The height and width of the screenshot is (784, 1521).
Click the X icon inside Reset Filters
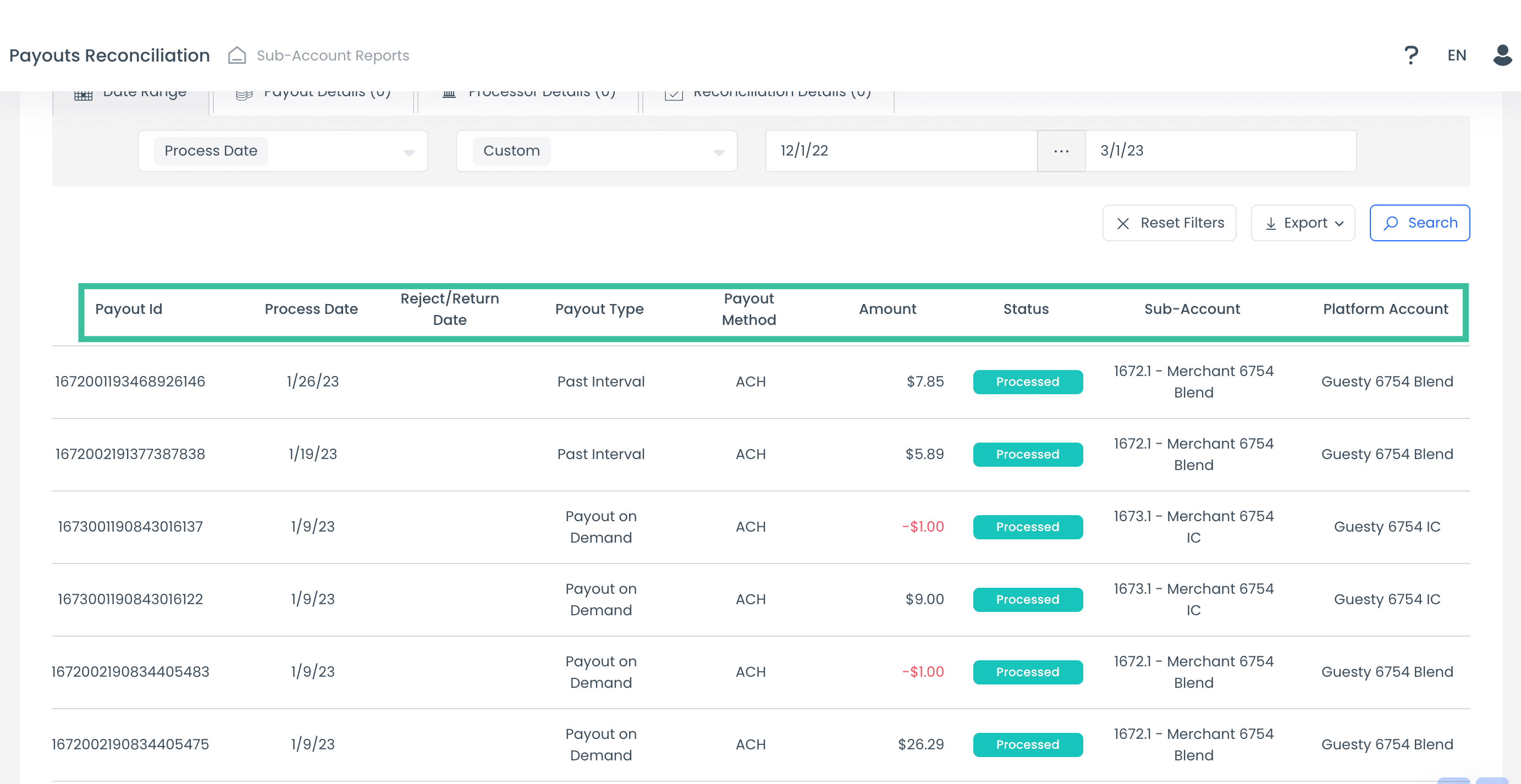pos(1123,223)
